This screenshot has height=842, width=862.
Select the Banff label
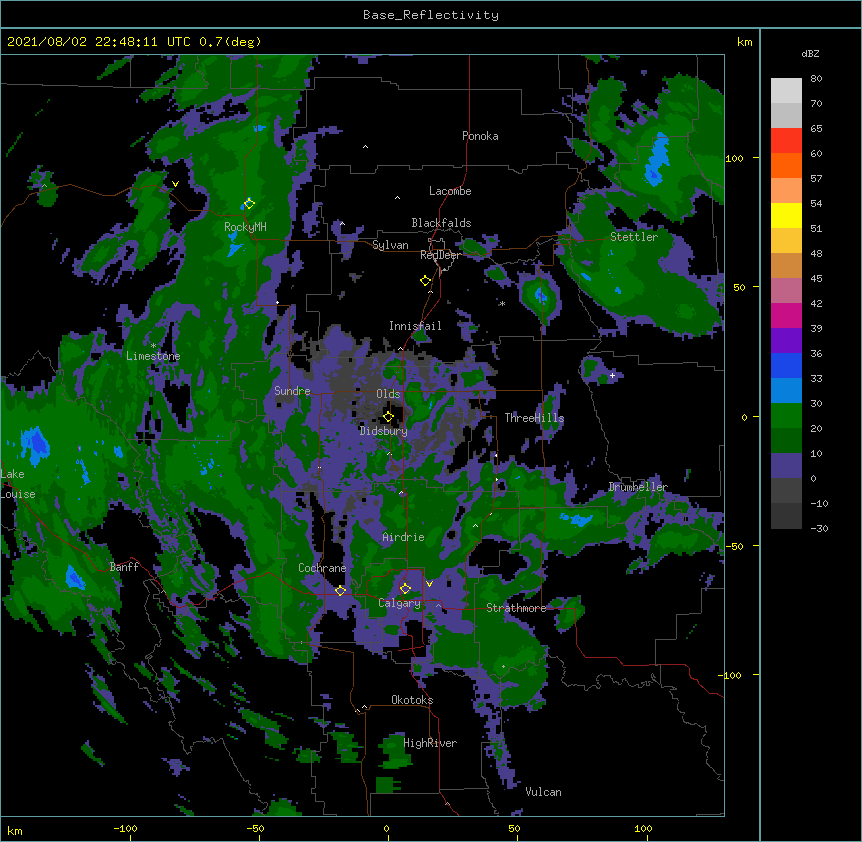(124, 567)
